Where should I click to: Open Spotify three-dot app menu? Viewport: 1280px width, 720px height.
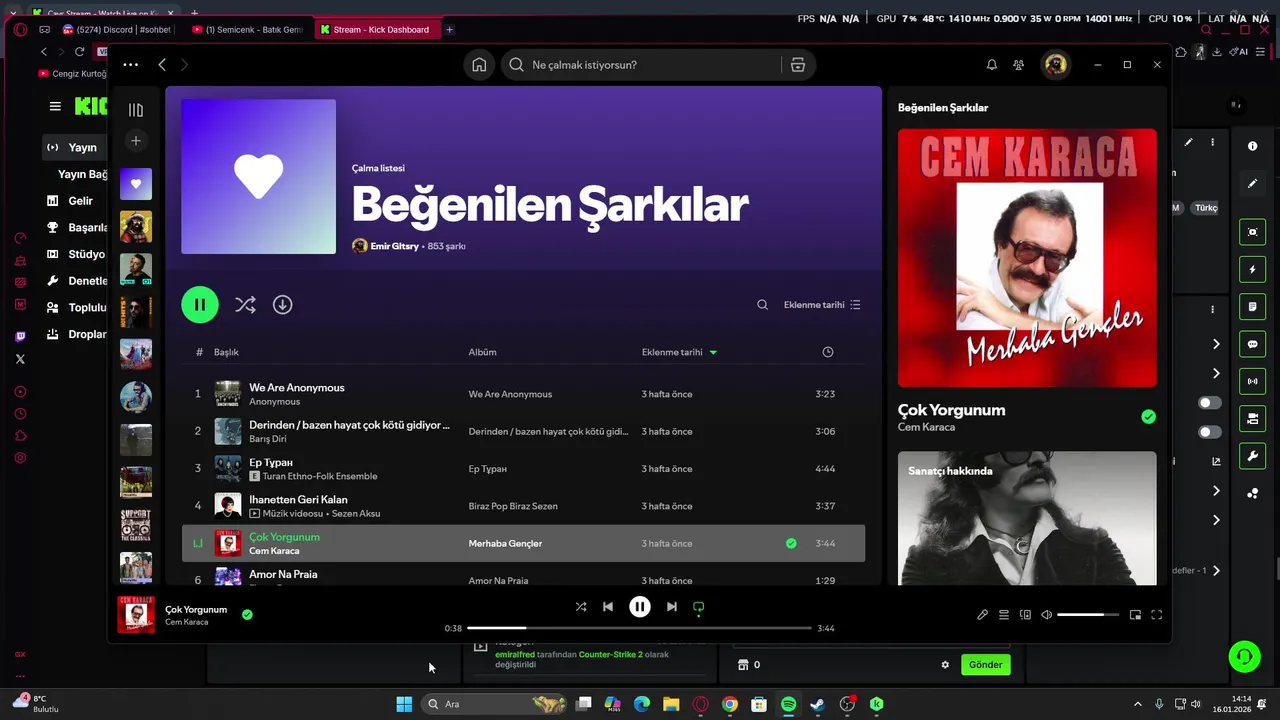point(130,65)
